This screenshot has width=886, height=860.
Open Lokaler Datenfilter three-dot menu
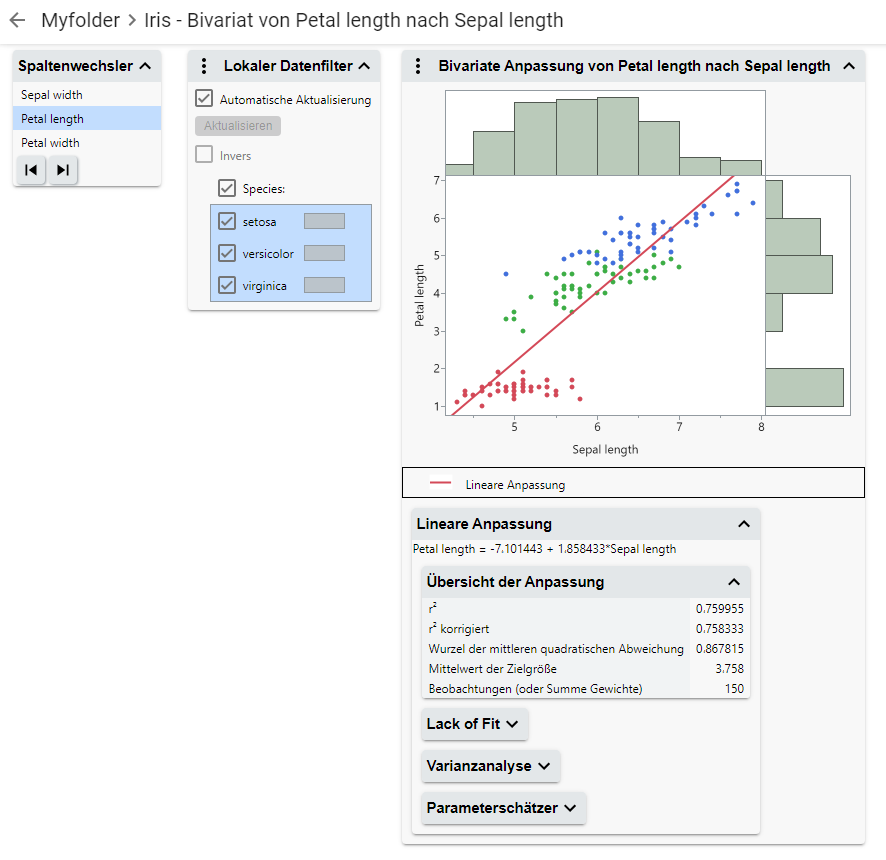pyautogui.click(x=204, y=66)
